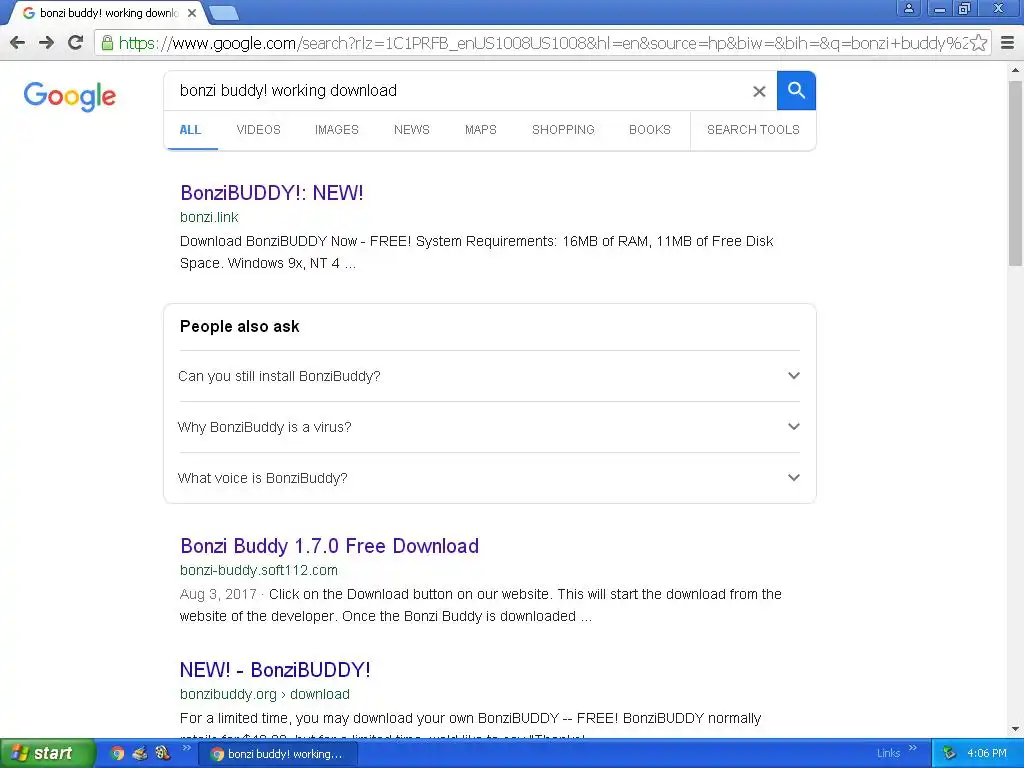Screen dimensions: 1024x768
Task: Switch to the ALL results tab
Action: [x=190, y=130]
